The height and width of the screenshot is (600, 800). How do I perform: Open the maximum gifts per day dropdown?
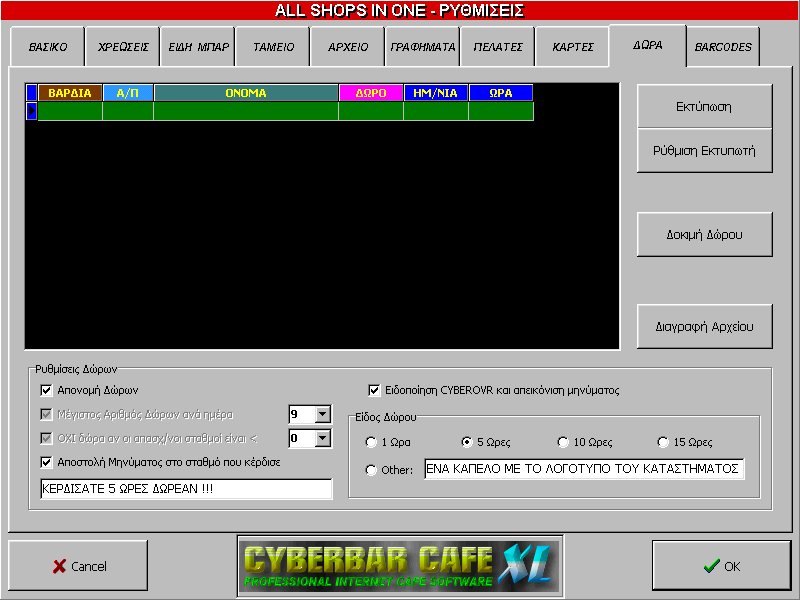point(322,414)
